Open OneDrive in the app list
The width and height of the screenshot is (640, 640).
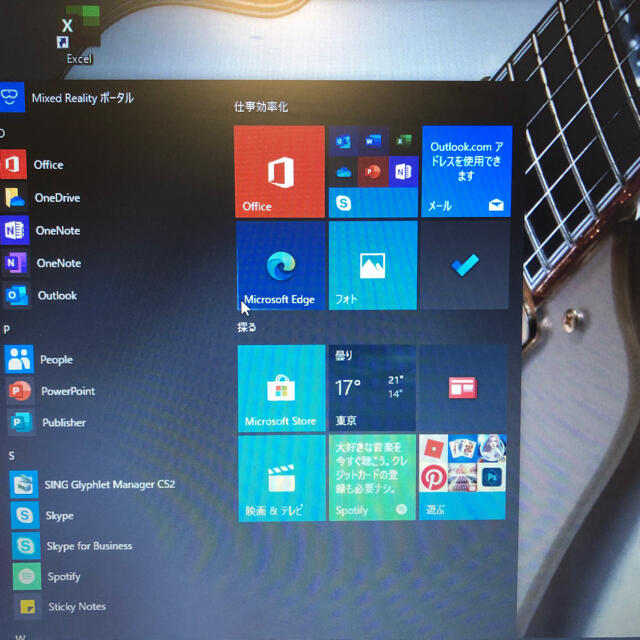(40, 198)
